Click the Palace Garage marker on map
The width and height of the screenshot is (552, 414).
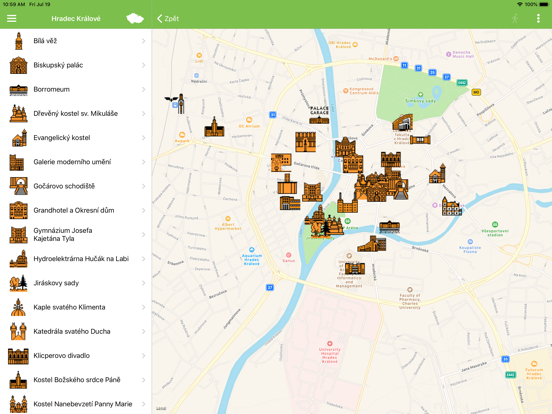[319, 115]
